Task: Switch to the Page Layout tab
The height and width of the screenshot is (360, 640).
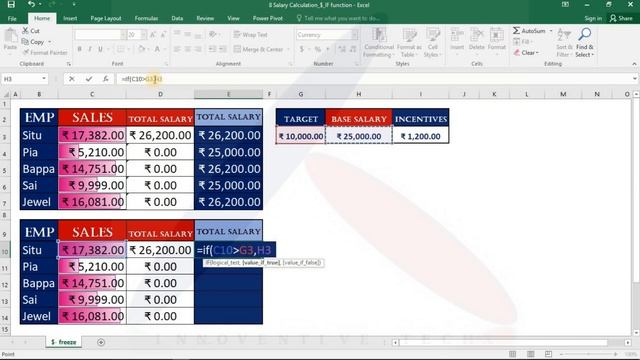Action: [106, 18]
